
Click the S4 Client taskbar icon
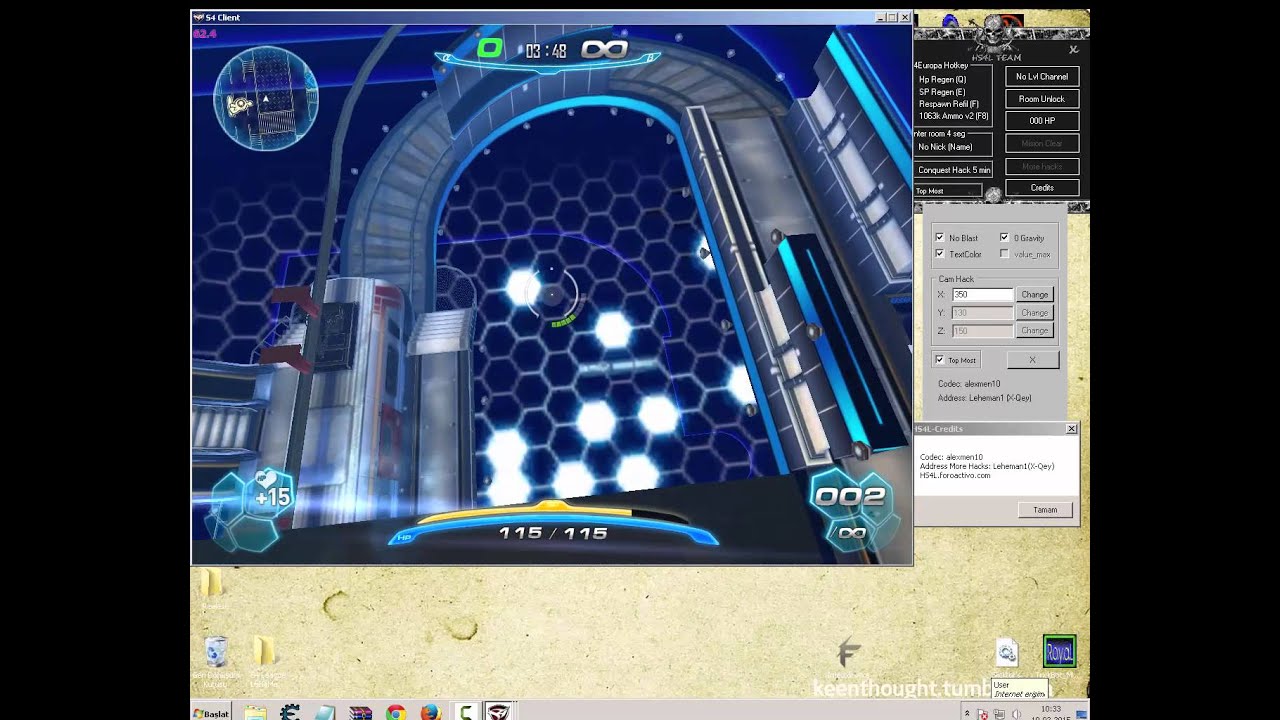point(498,713)
